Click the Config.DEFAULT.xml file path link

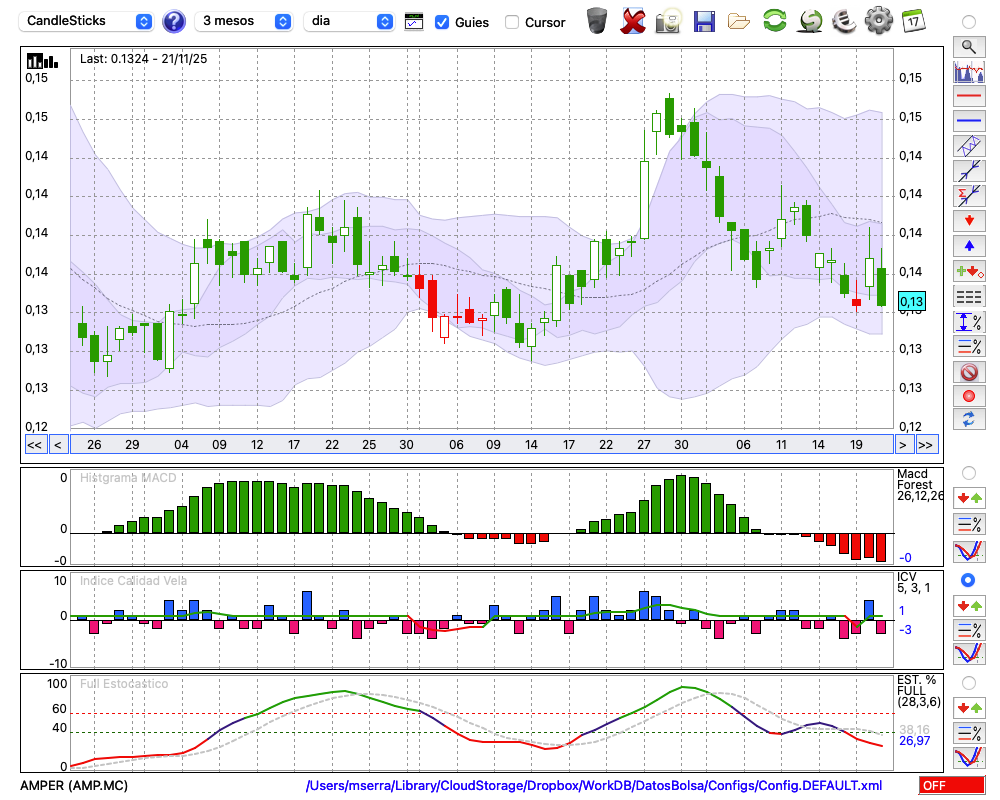pos(594,786)
